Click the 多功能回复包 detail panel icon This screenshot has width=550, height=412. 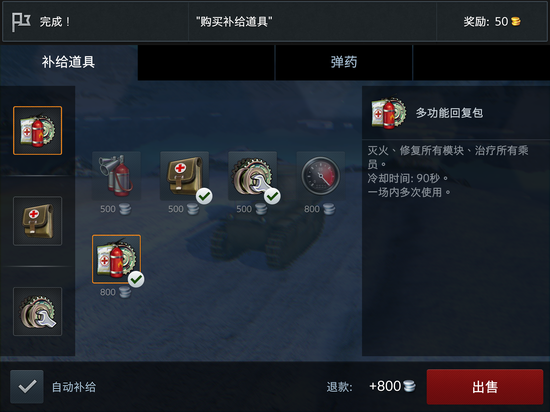pos(389,113)
